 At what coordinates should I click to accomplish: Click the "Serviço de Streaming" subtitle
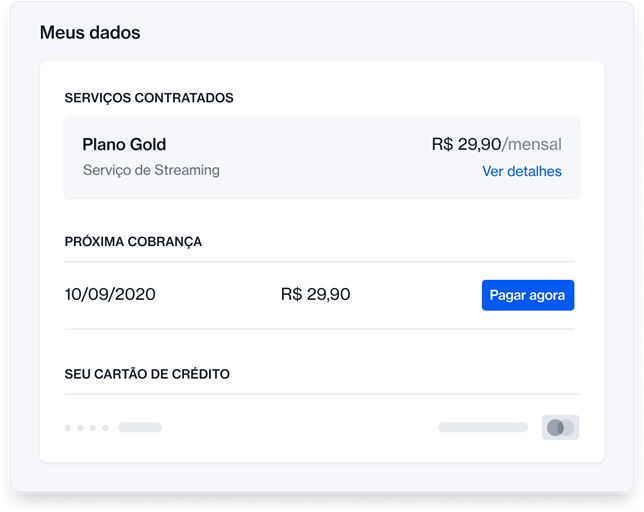[x=151, y=170]
